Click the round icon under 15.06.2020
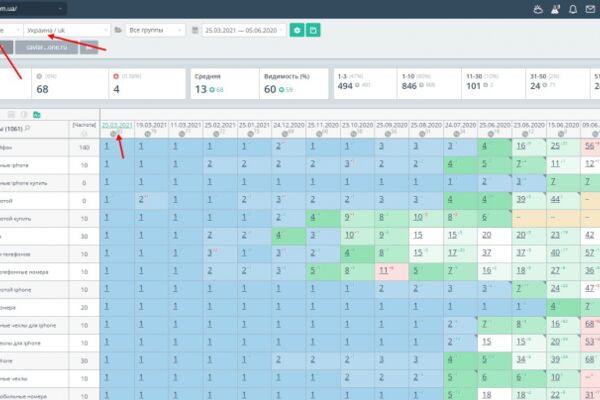 pyautogui.click(x=559, y=134)
